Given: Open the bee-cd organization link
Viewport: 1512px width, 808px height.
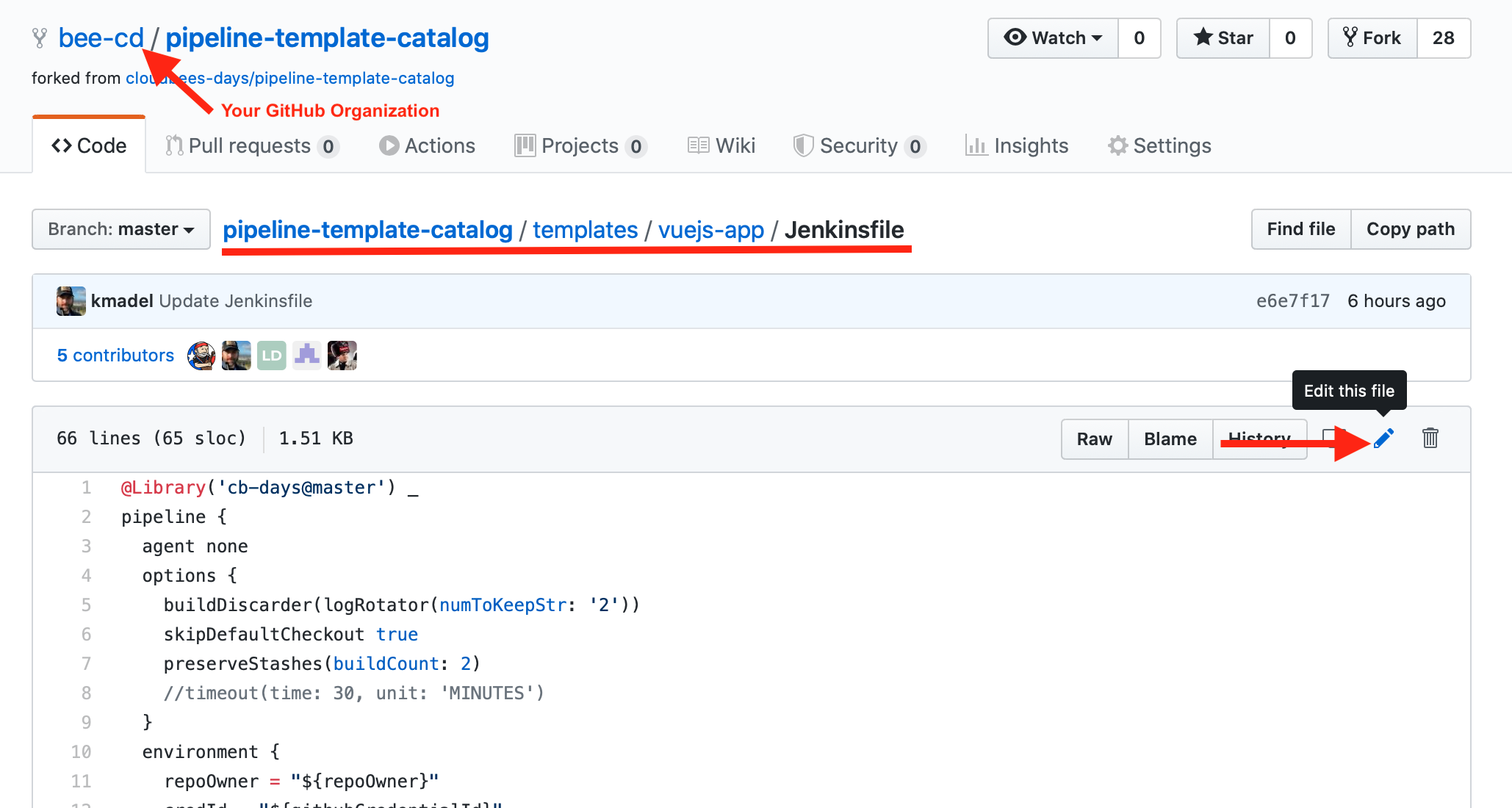Looking at the screenshot, I should [101, 37].
